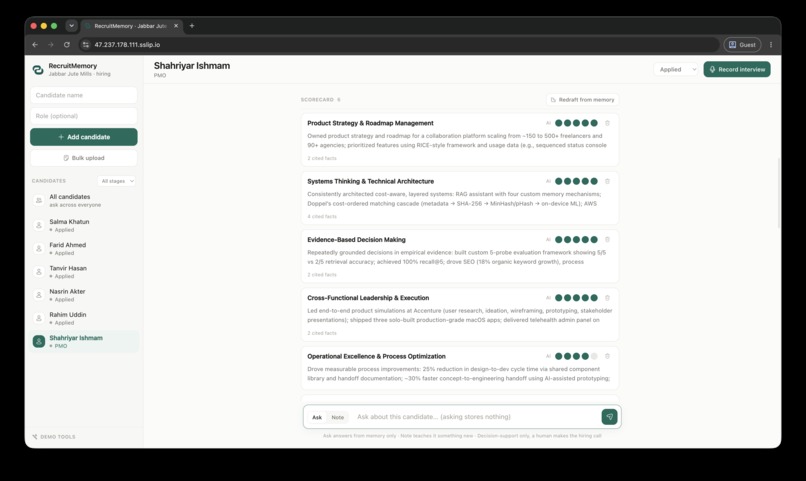Set Systems Thinking rating to second dot
The height and width of the screenshot is (481, 806).
pos(567,181)
